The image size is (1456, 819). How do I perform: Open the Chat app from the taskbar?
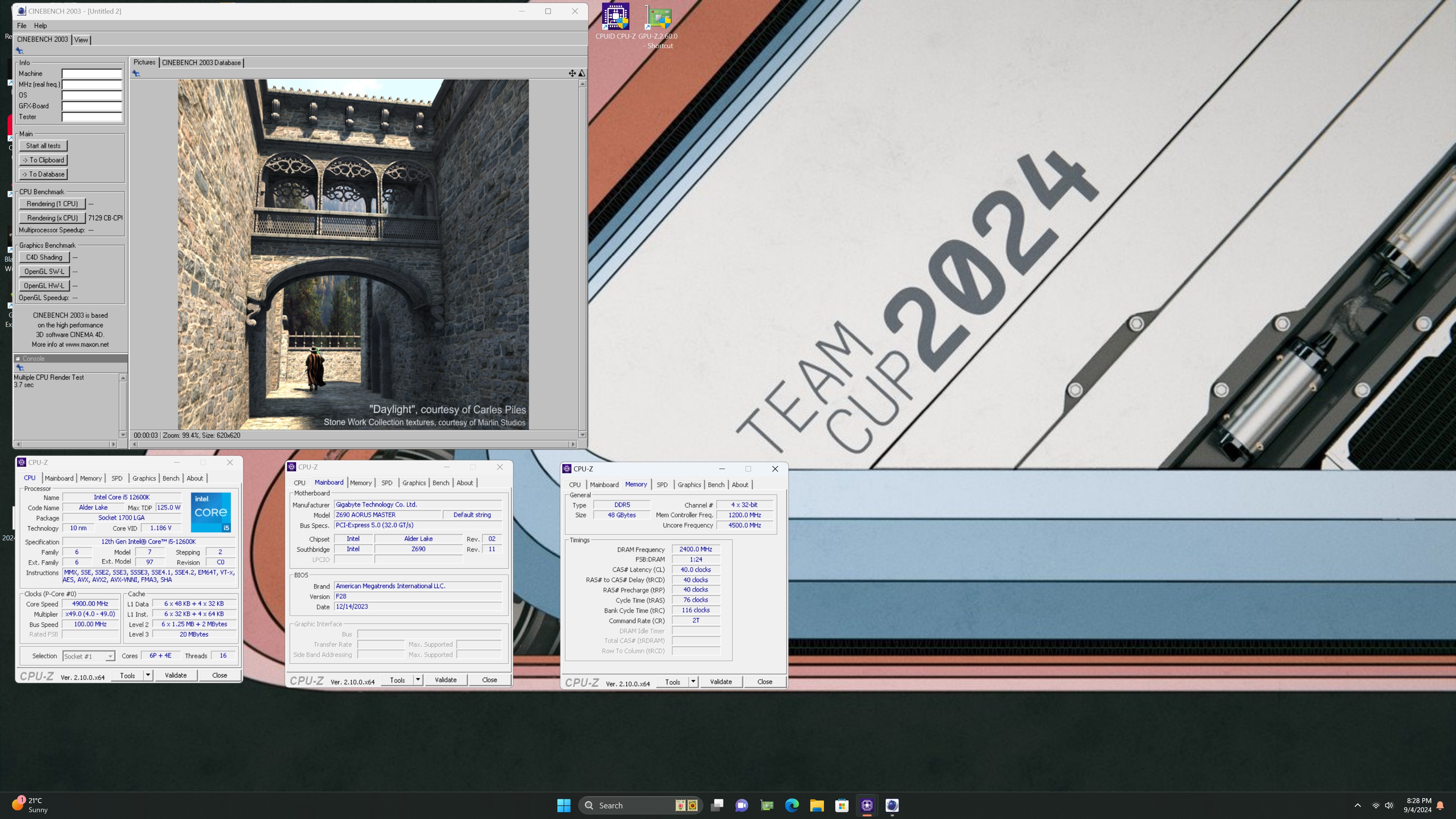[742, 805]
